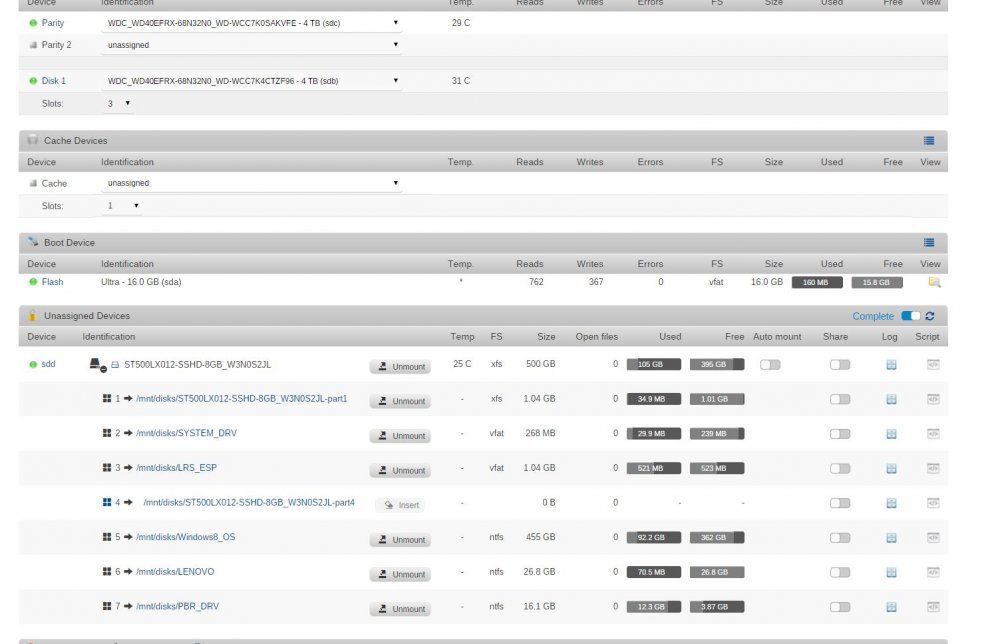
Task: Edit script icon for SYSTEM_DRV partition
Action: click(933, 434)
